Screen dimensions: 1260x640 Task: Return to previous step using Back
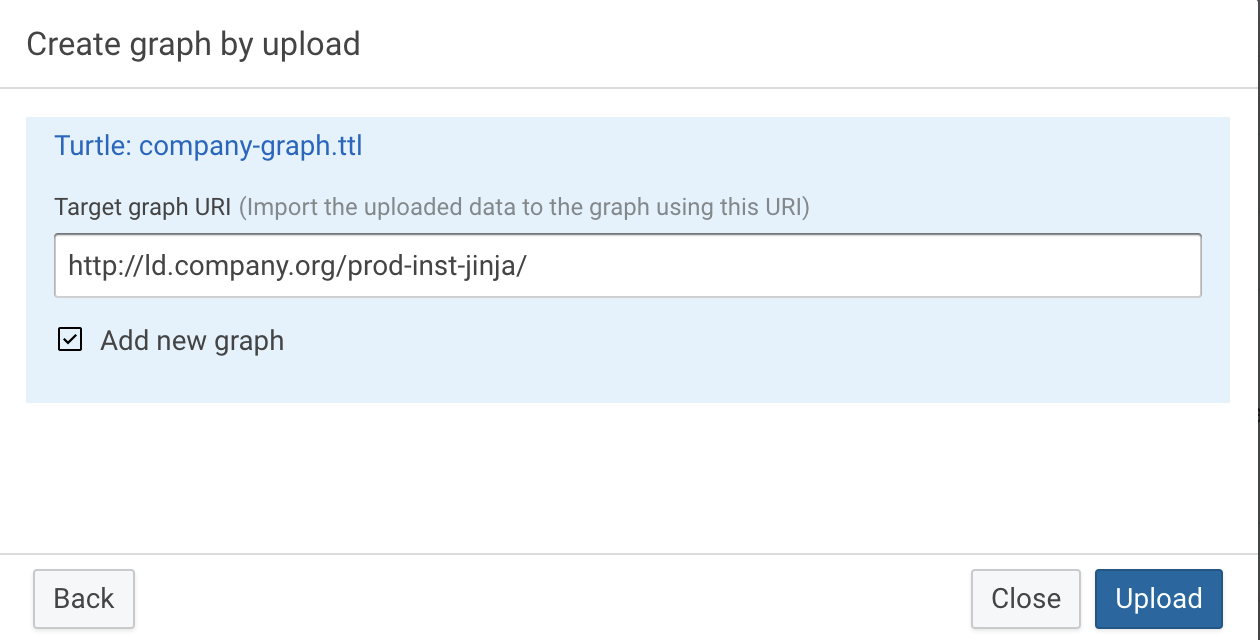[x=84, y=598]
